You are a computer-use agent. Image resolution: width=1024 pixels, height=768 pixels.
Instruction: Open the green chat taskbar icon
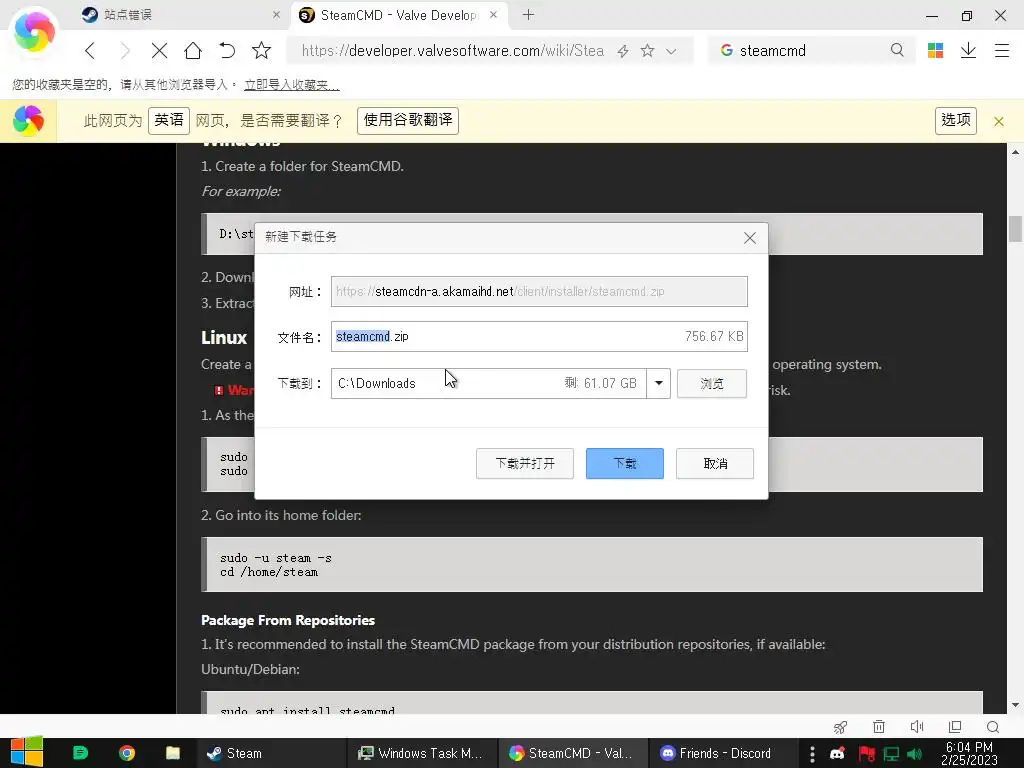click(80, 753)
